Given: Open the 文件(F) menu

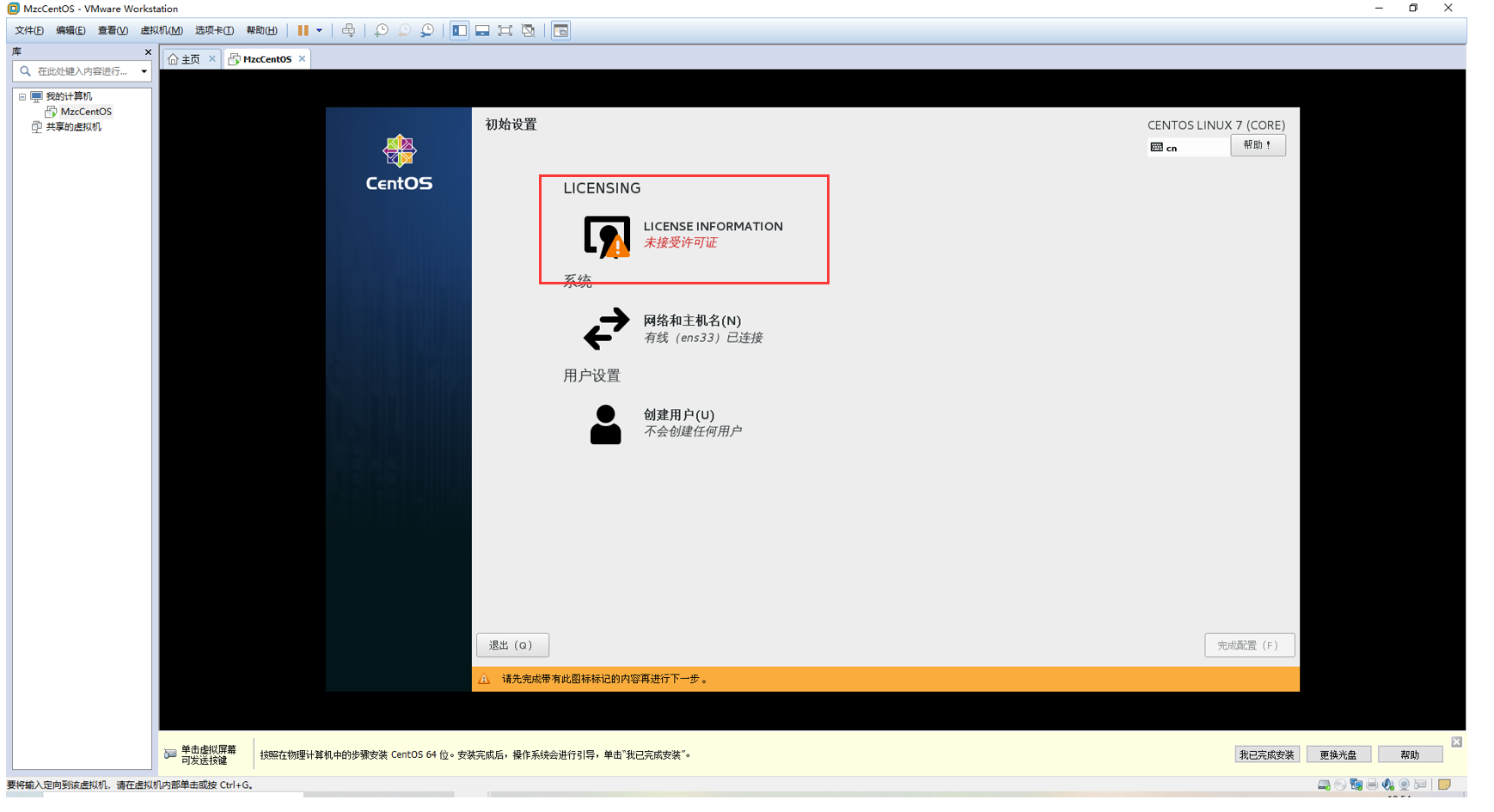Looking at the screenshot, I should tap(28, 30).
